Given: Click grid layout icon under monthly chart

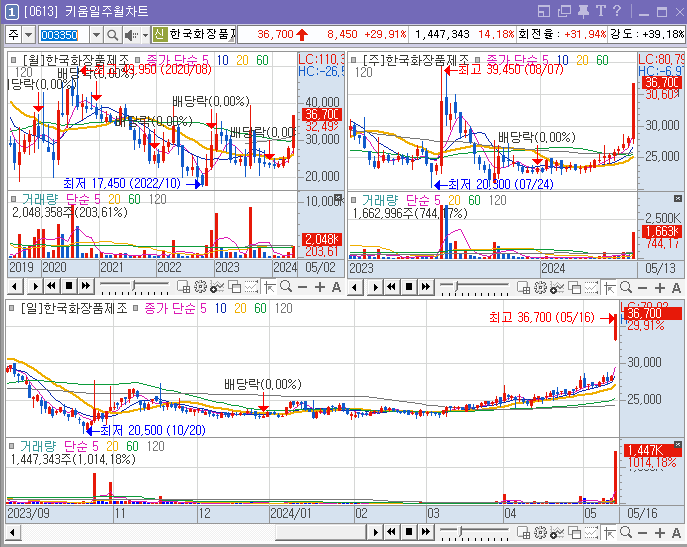Looking at the screenshot, I should pos(184,287).
